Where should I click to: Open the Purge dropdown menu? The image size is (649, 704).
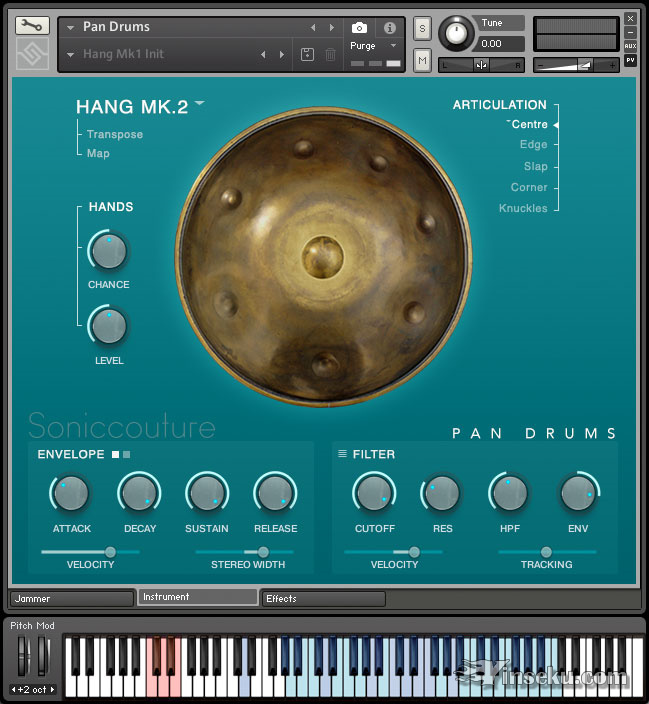pos(373,46)
